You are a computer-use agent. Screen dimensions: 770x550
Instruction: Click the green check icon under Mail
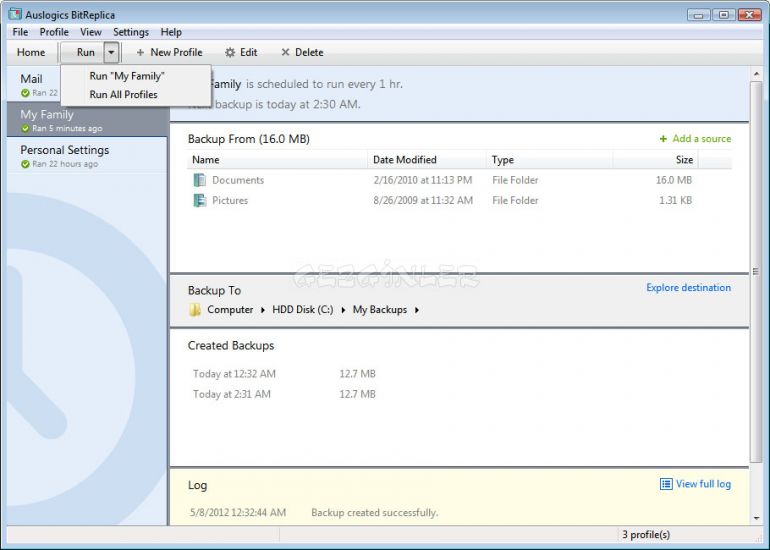pyautogui.click(x=26, y=93)
